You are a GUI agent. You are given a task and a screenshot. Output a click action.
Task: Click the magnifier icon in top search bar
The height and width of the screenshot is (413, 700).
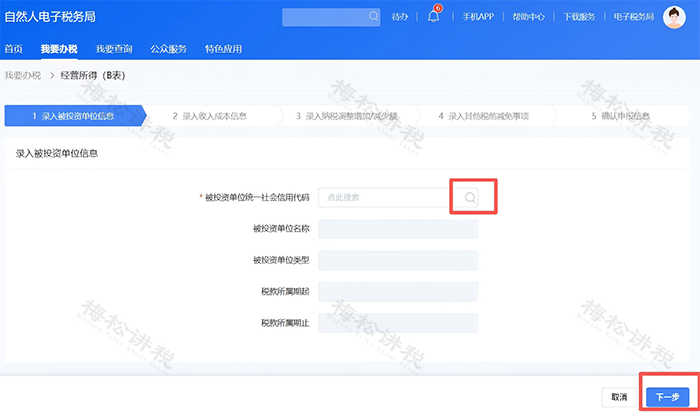[374, 17]
